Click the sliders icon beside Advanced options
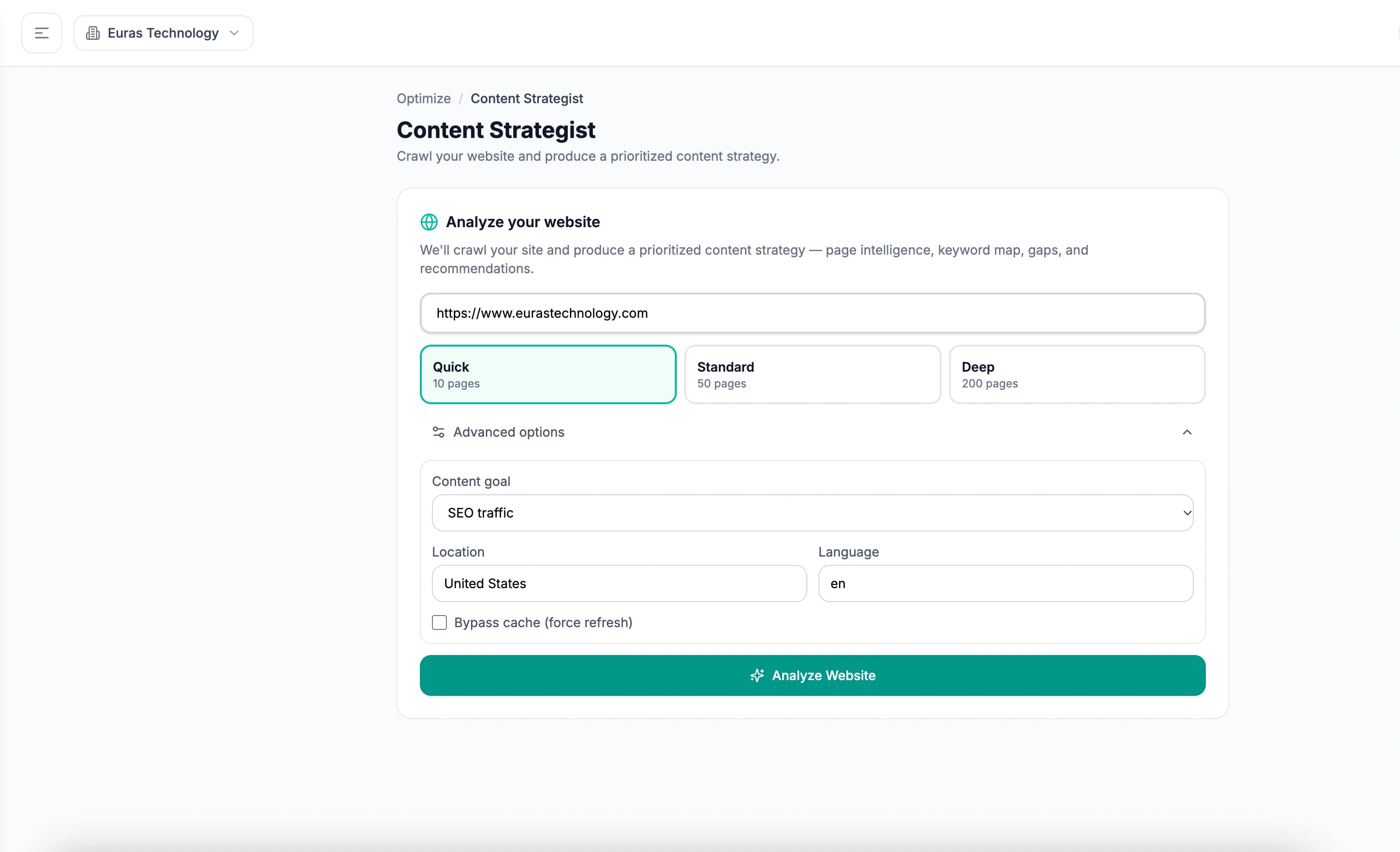Image resolution: width=1400 pixels, height=852 pixels. coord(438,432)
